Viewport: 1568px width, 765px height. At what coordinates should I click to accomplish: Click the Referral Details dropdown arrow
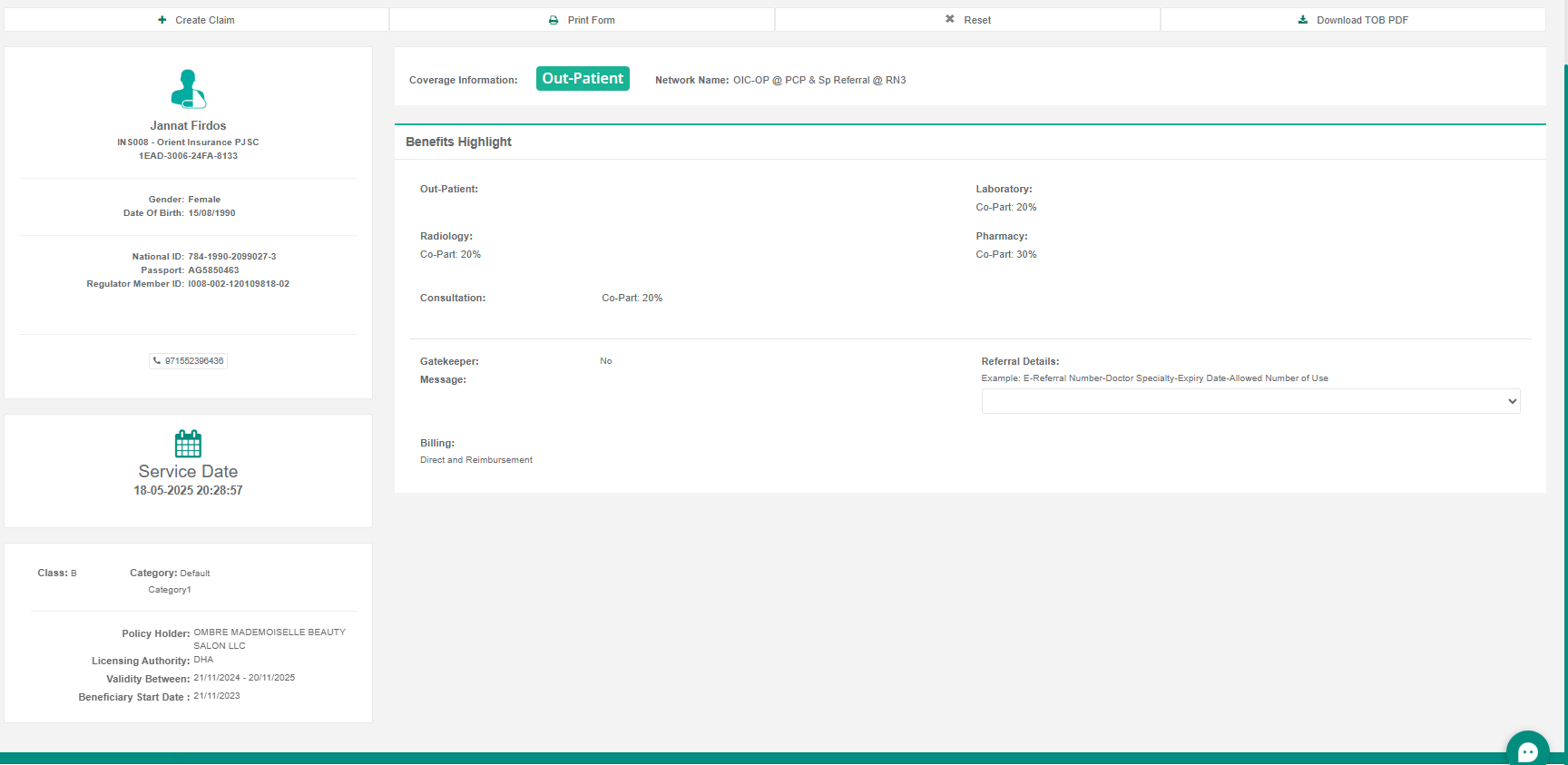click(1512, 401)
